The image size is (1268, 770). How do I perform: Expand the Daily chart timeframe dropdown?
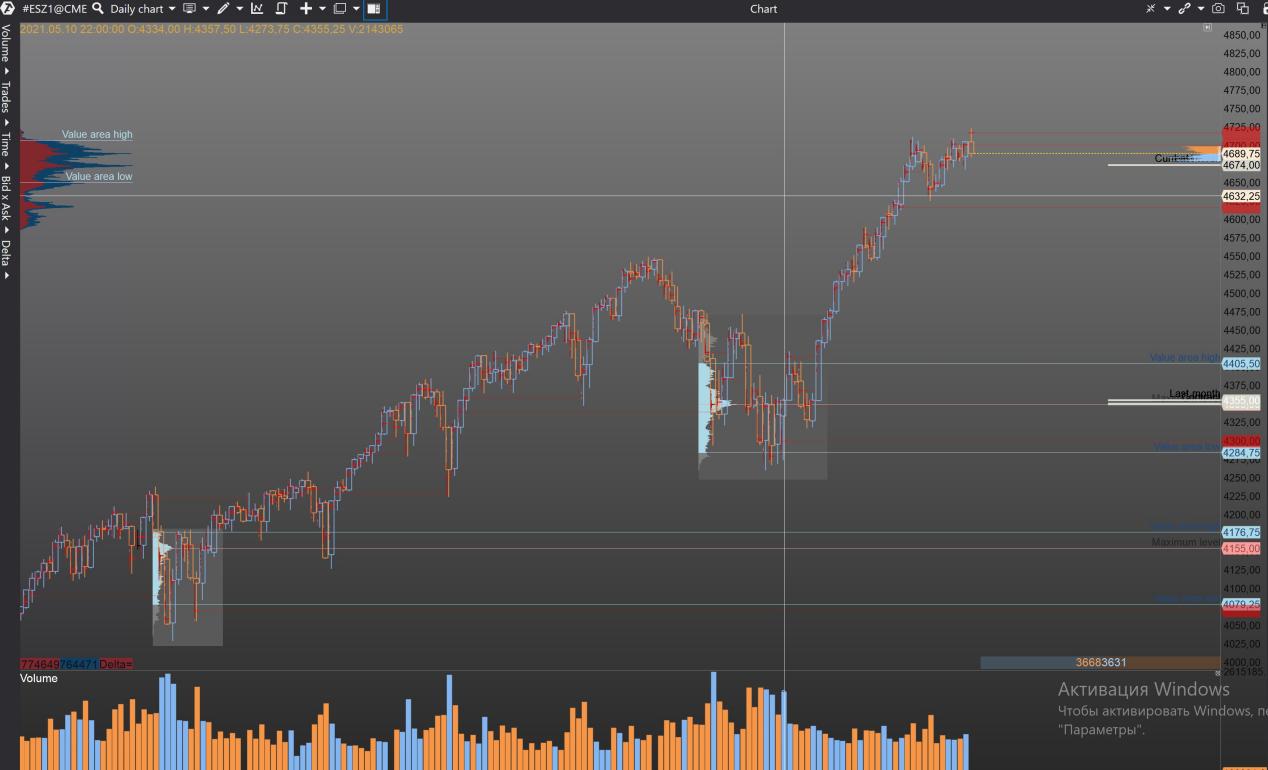point(142,8)
